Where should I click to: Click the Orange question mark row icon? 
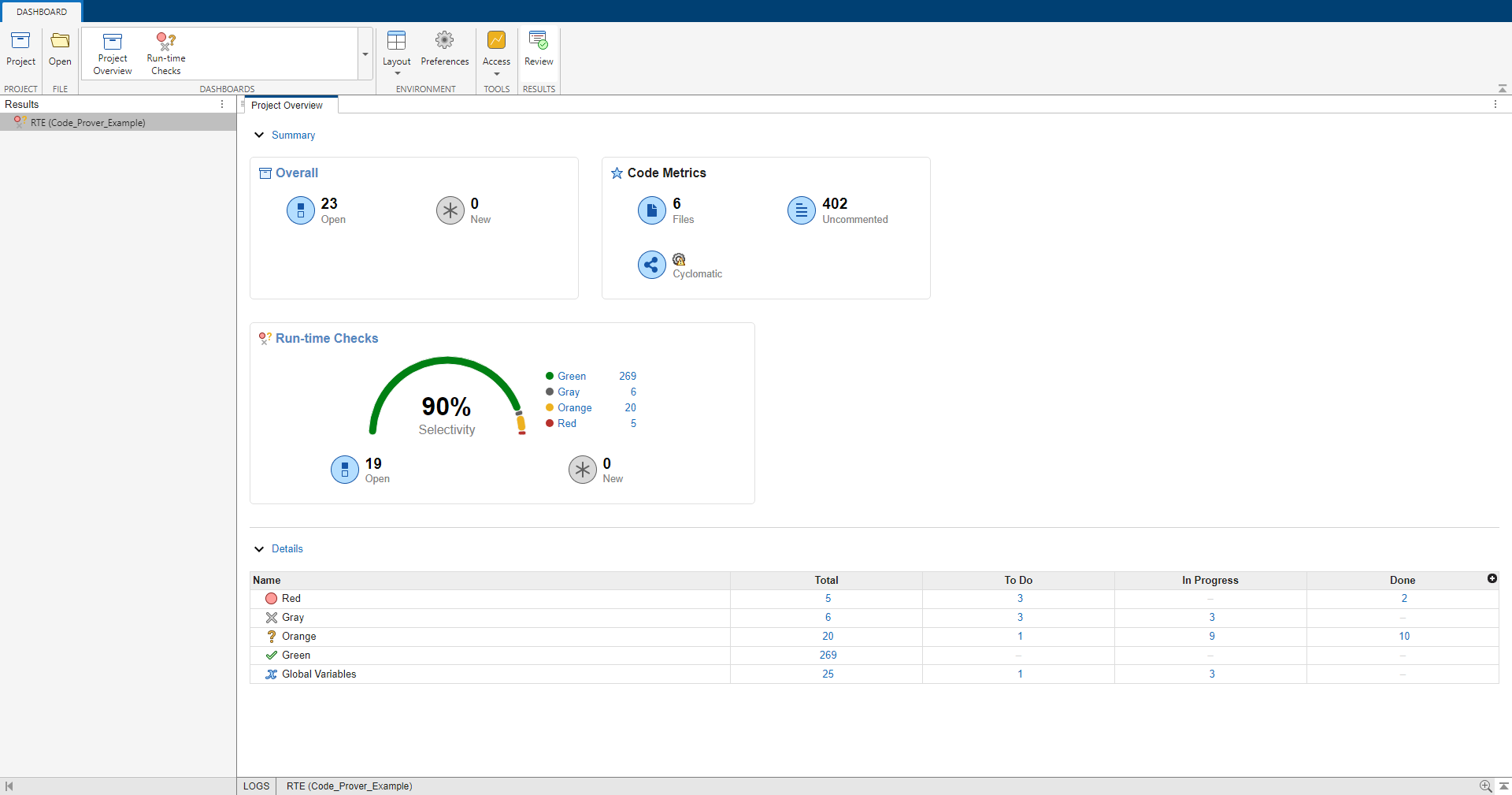272,637
